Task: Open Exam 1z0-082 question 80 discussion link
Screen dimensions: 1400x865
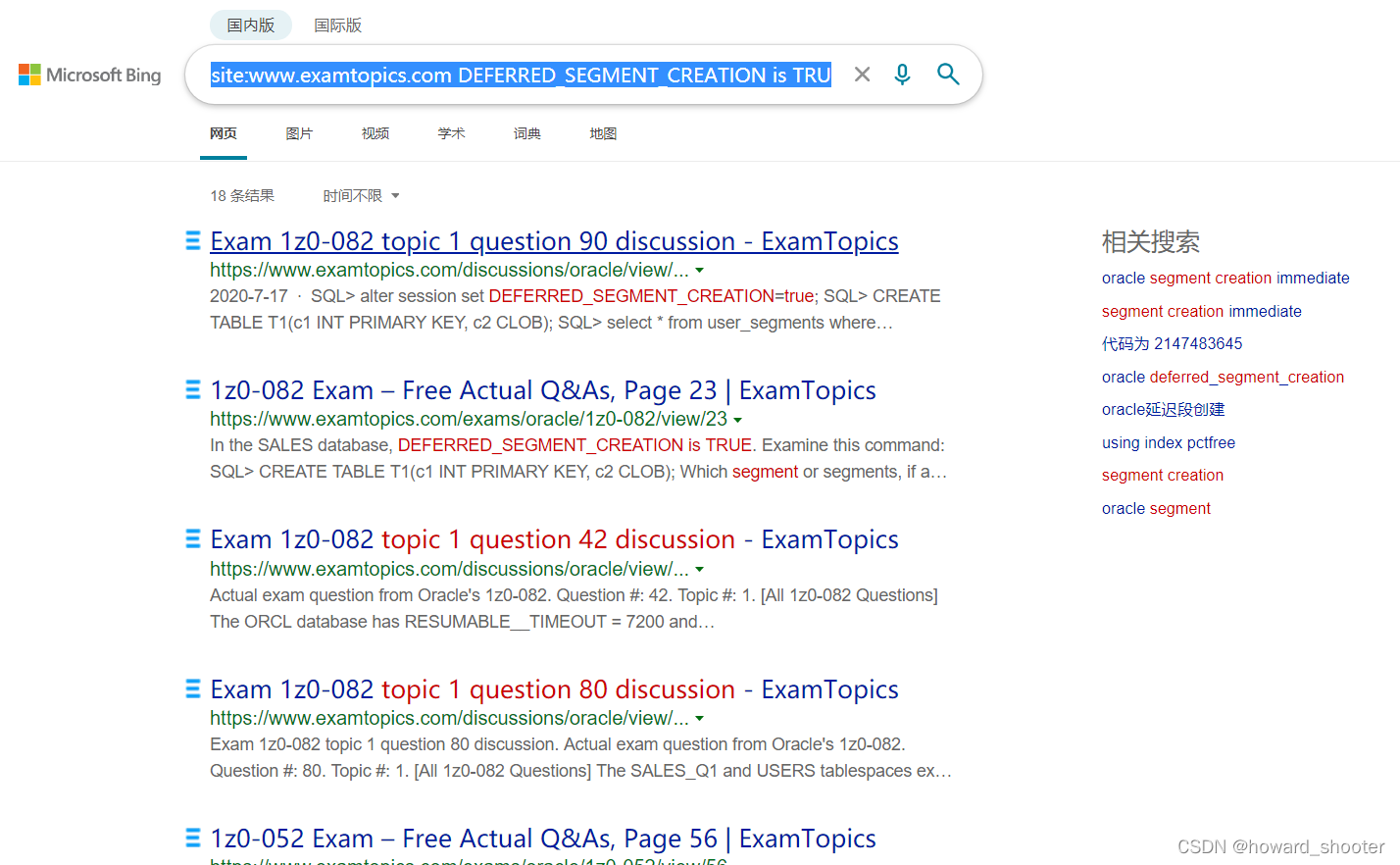Action: [x=554, y=689]
